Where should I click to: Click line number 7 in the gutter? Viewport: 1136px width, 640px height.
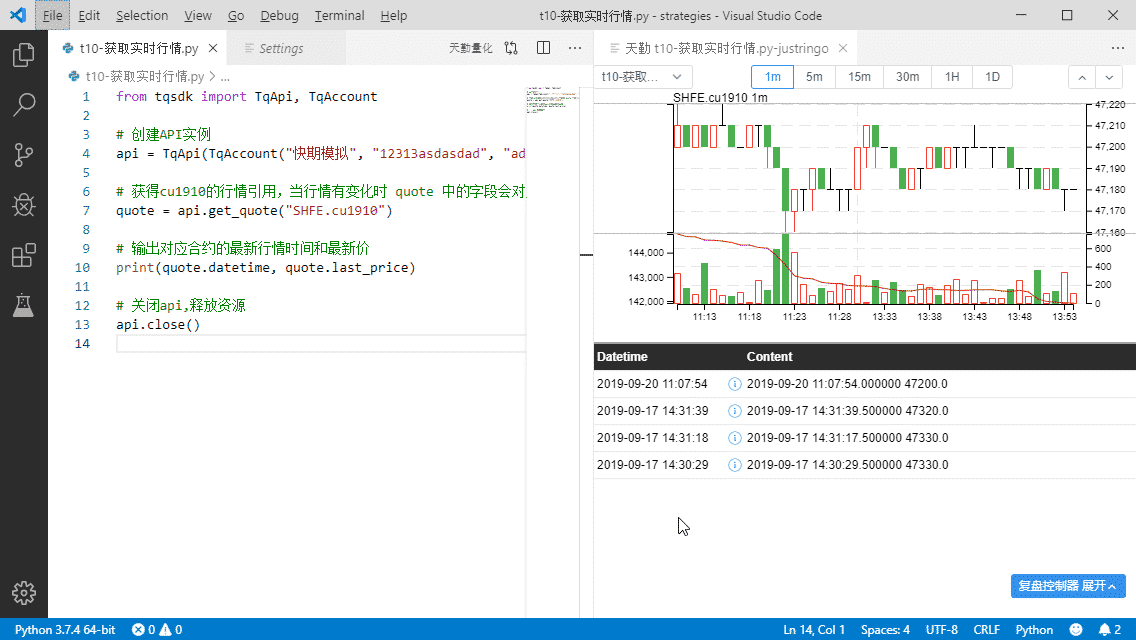86,211
